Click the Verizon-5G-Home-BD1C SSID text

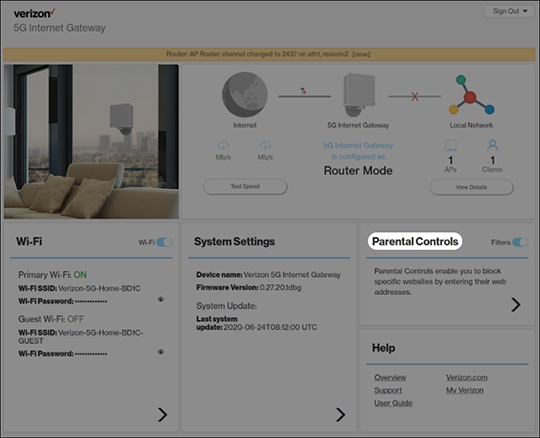pos(99,288)
